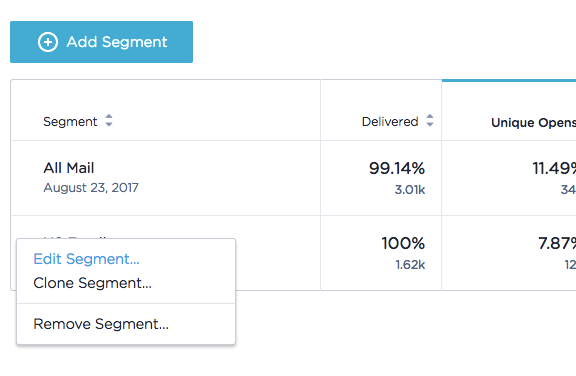Select the 7.87% unique opens value
576x376 pixels.
pyautogui.click(x=557, y=243)
